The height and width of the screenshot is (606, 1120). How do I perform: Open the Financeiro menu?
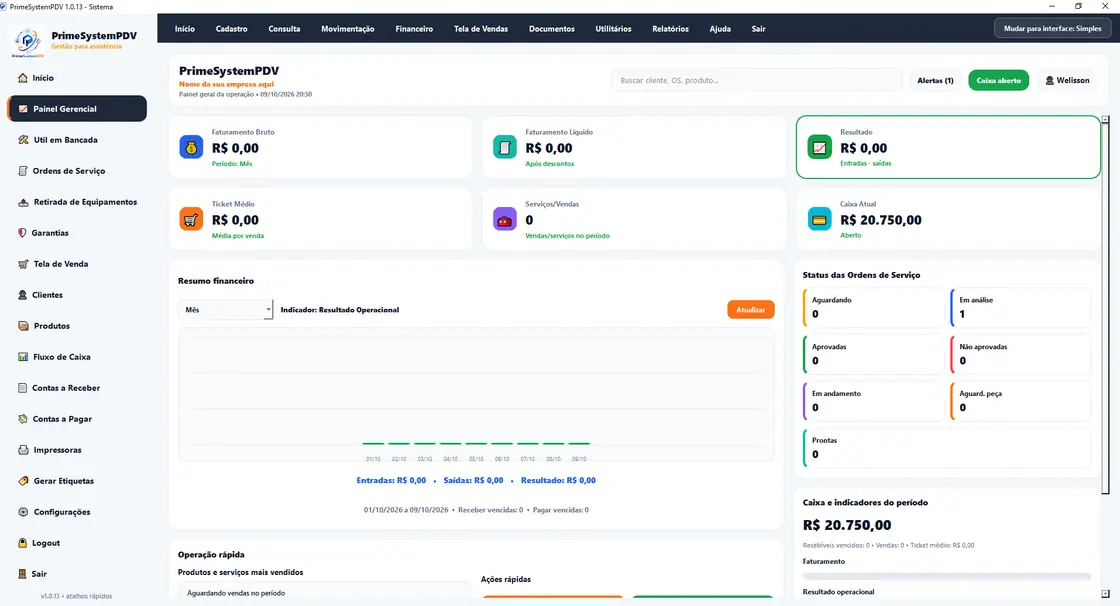click(414, 29)
